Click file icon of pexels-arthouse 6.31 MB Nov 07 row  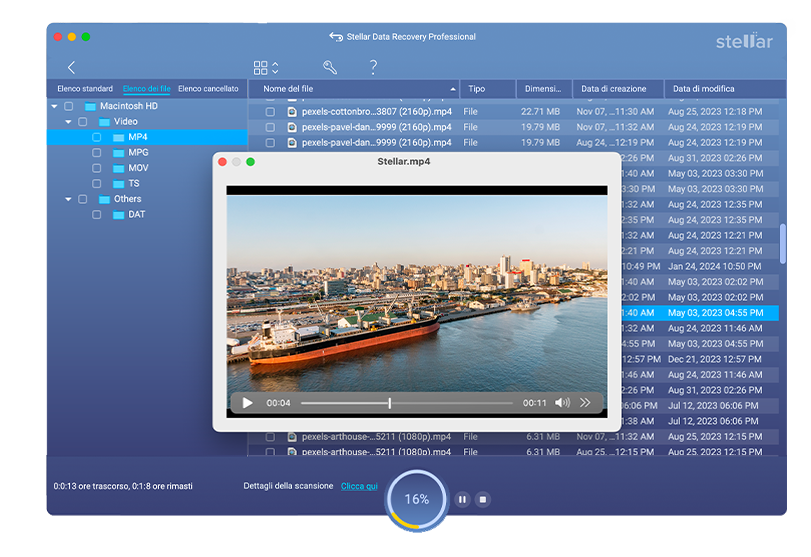(292, 437)
